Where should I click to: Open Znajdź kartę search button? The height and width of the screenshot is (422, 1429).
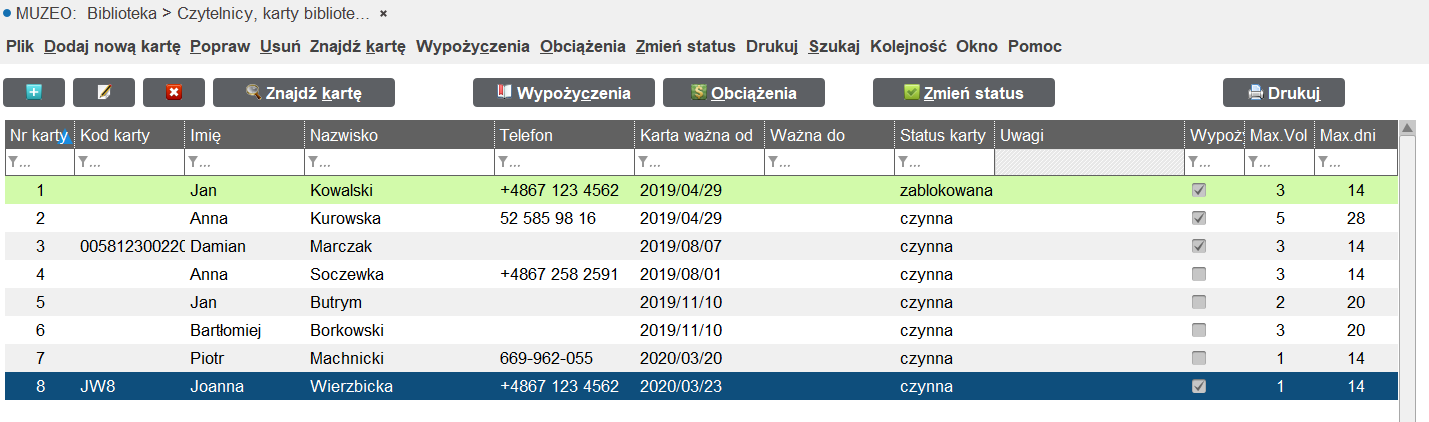304,92
